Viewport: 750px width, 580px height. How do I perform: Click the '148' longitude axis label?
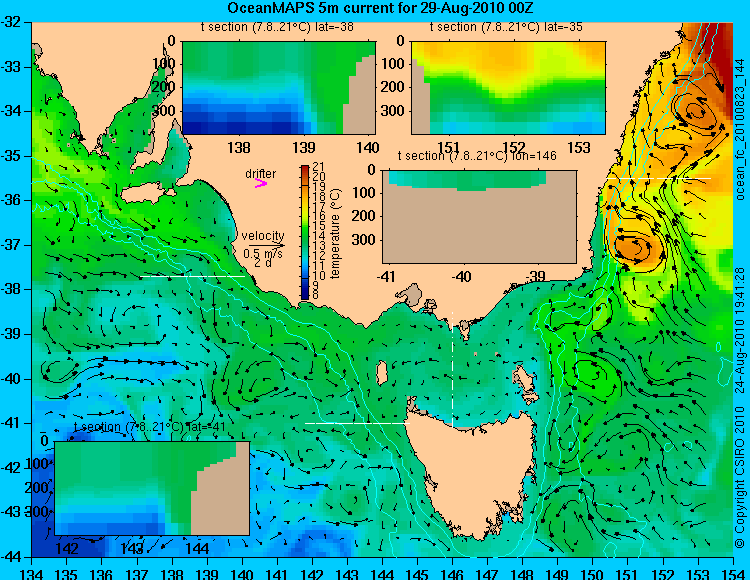[x=523, y=573]
